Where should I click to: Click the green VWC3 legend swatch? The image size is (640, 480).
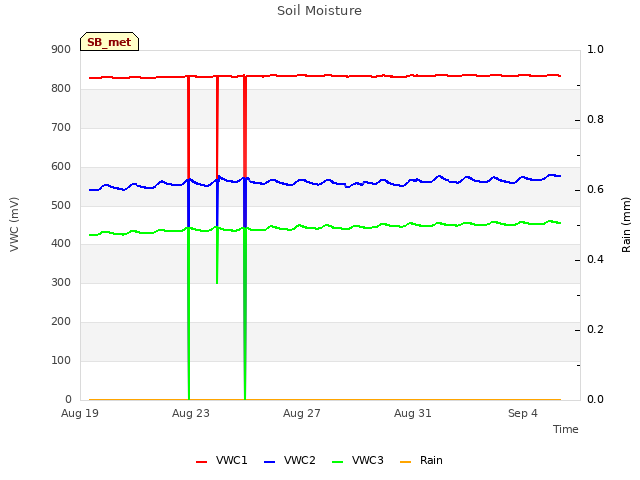[x=338, y=462]
